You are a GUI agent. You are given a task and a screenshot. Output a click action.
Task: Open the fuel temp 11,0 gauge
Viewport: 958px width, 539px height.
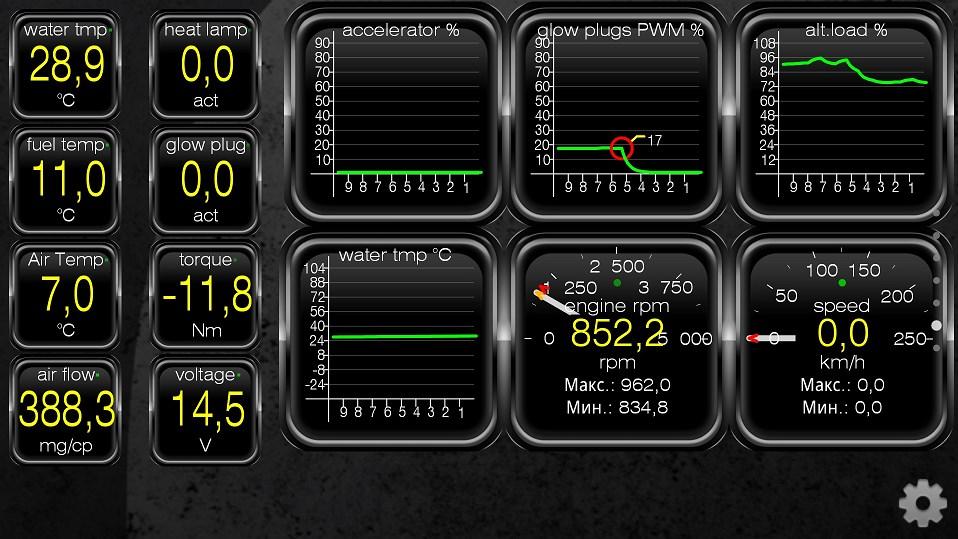65,180
